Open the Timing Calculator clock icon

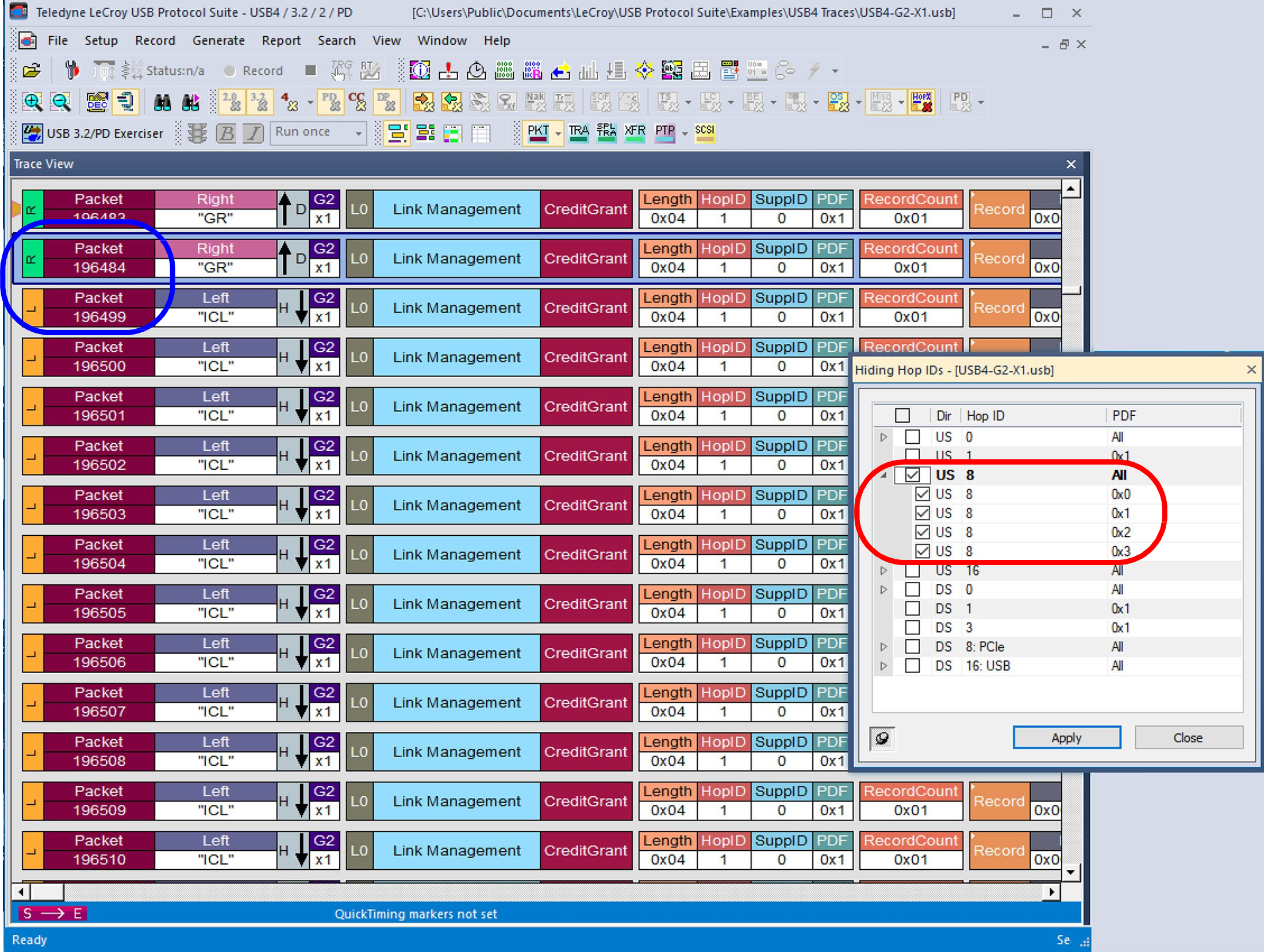click(476, 71)
